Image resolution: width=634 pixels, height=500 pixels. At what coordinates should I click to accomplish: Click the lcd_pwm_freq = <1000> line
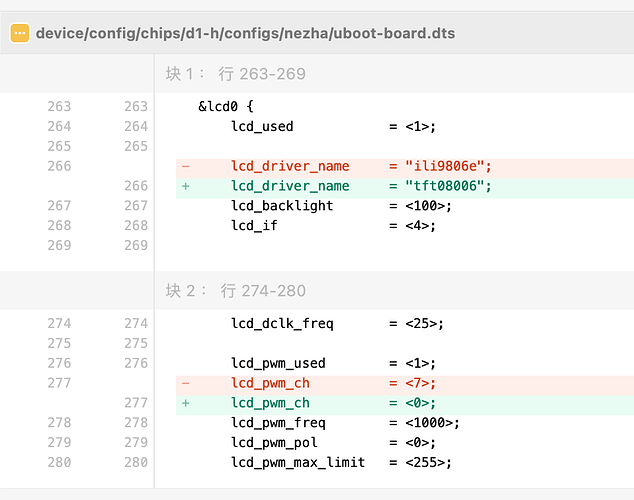click(x=345, y=423)
